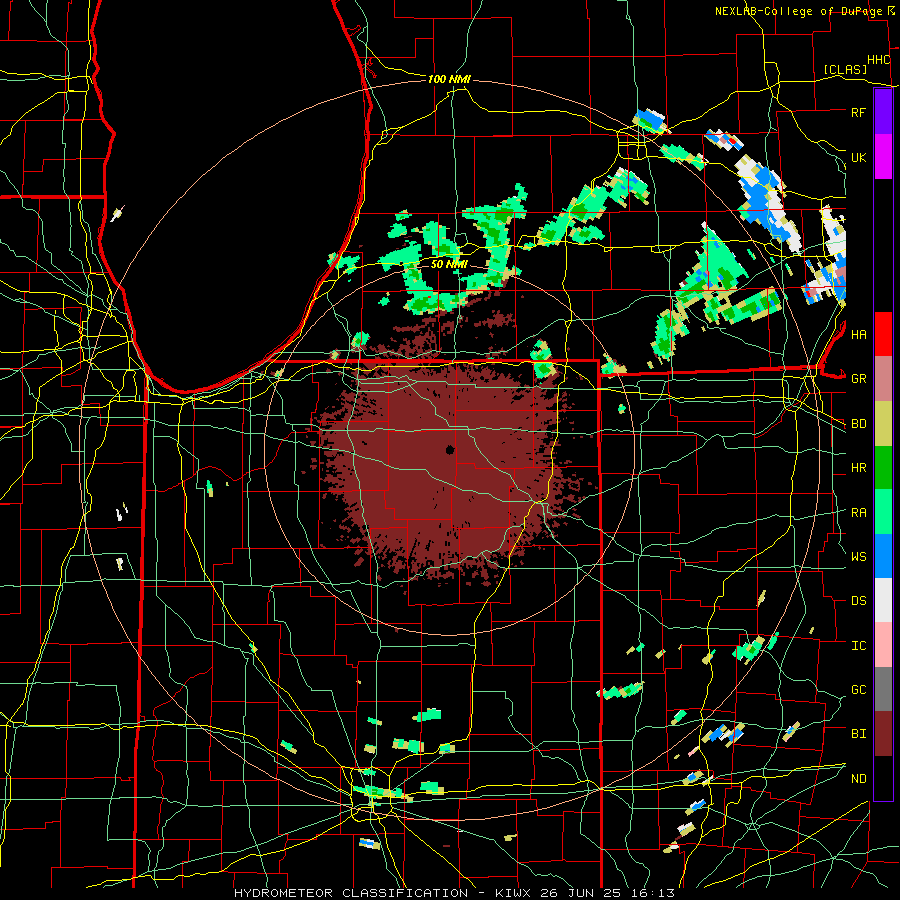Click the BI legend label
Screen dimensions: 900x900
point(858,734)
